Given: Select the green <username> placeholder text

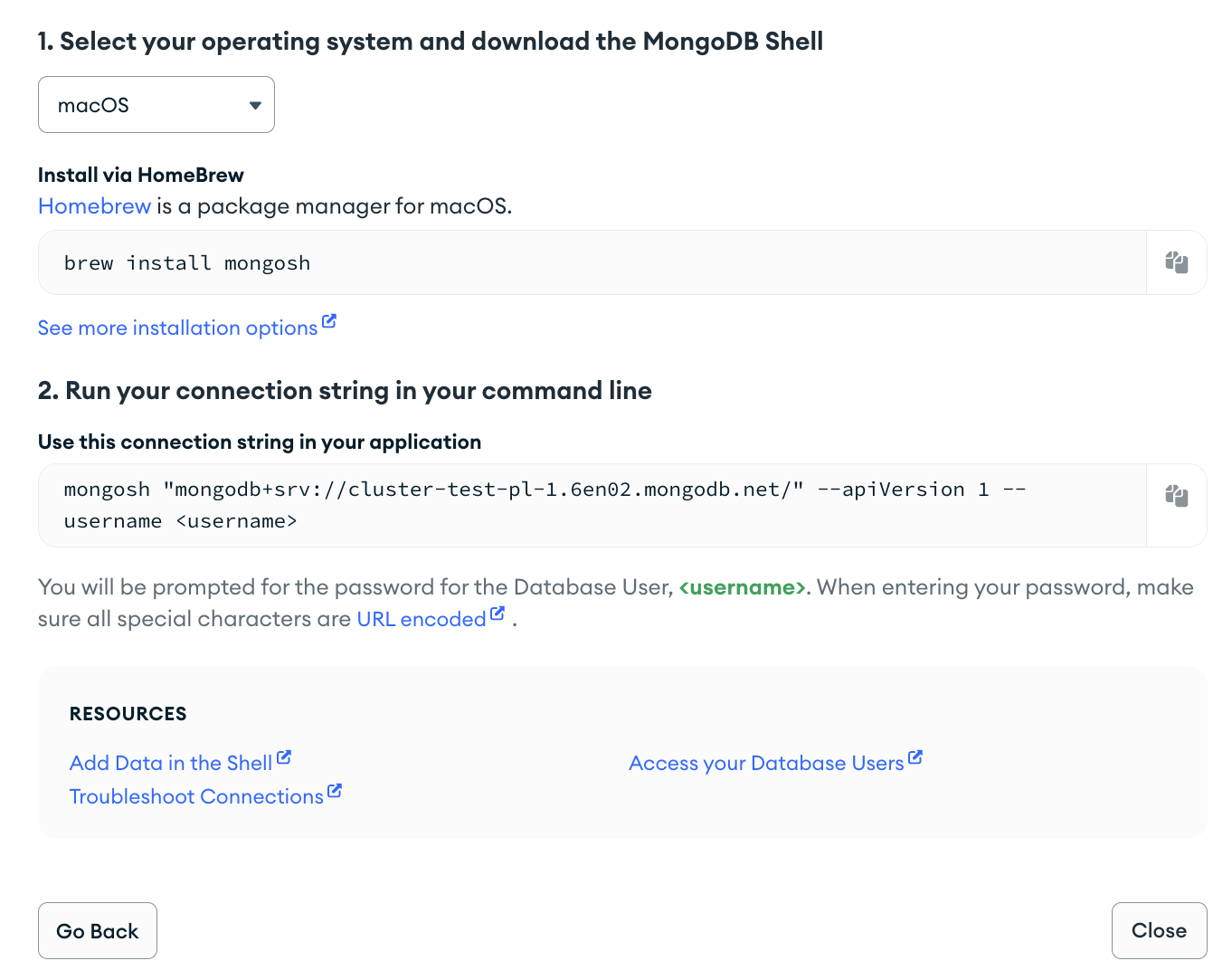Looking at the screenshot, I should tap(742, 587).
